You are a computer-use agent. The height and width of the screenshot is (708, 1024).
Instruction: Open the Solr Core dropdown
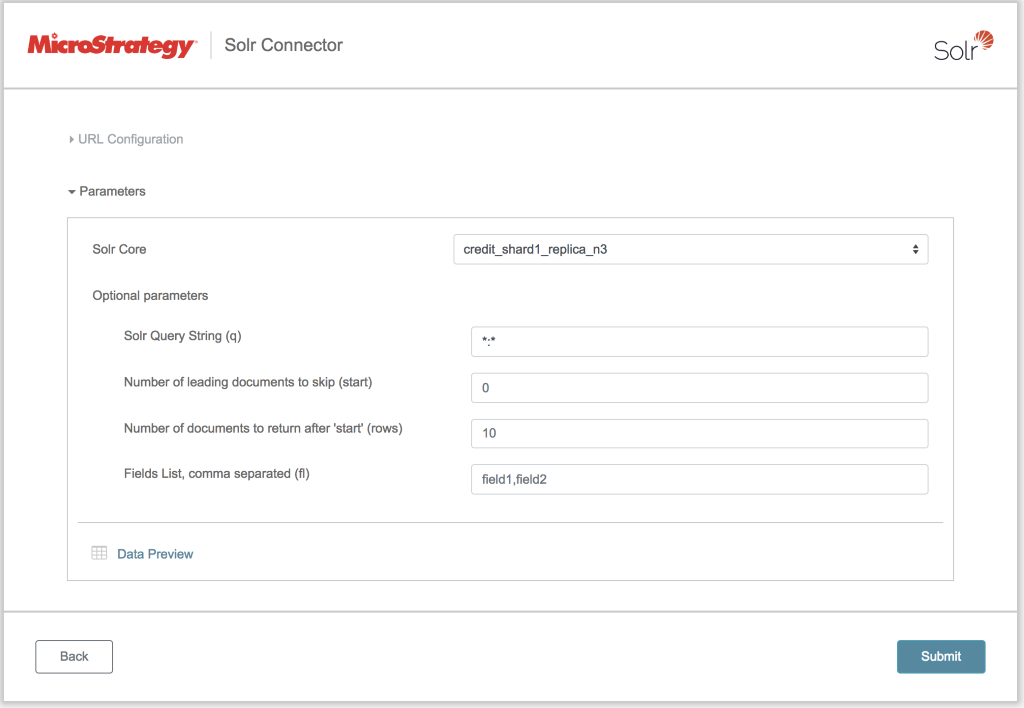[x=690, y=249]
